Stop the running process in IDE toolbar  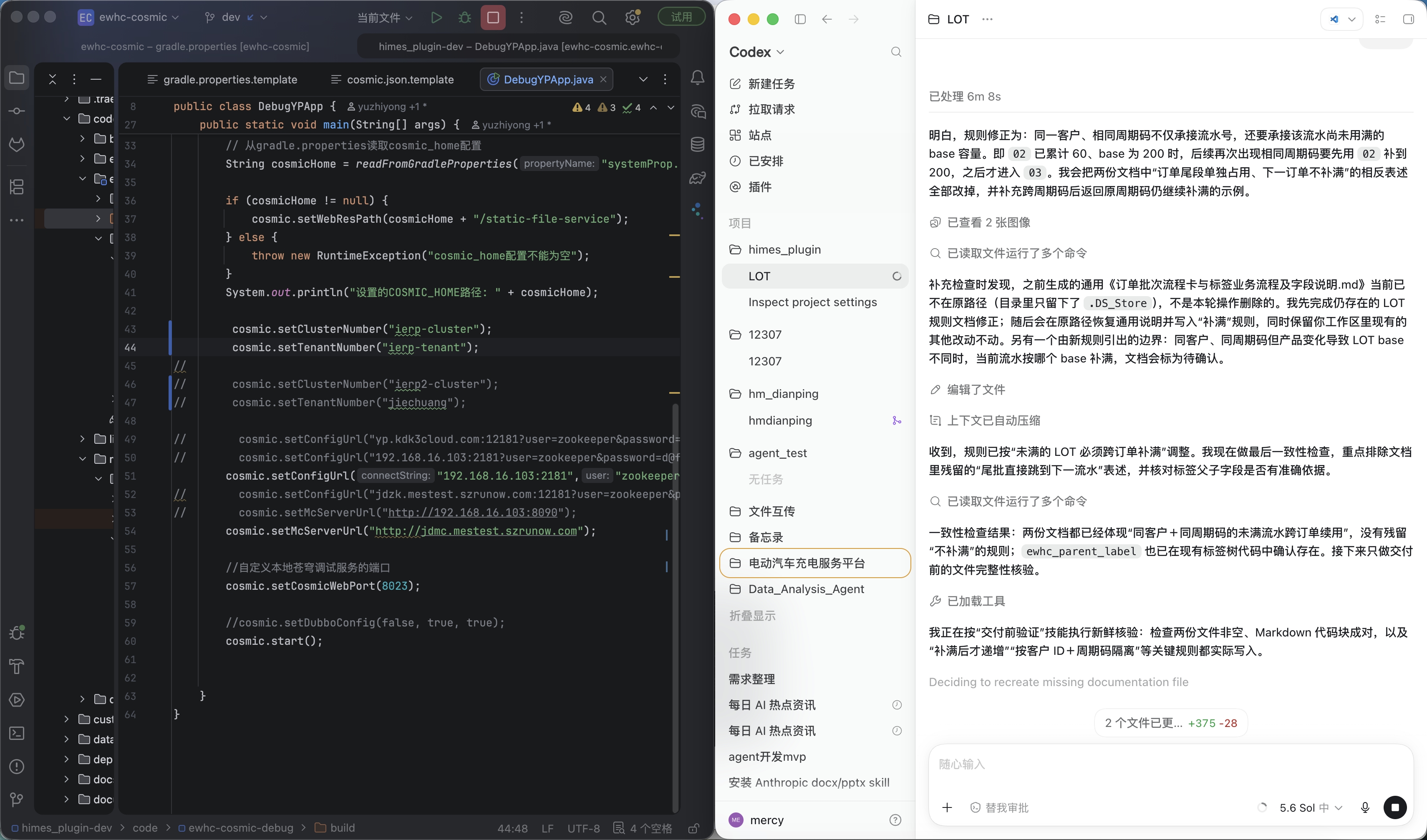click(493, 18)
